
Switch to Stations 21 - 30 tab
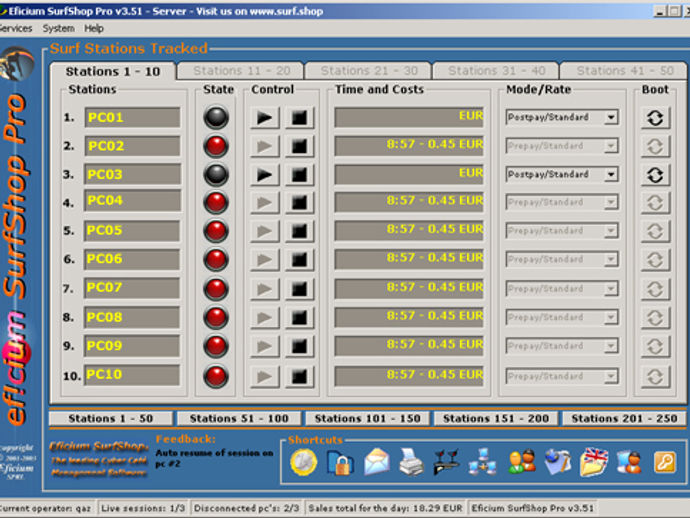tap(369, 71)
